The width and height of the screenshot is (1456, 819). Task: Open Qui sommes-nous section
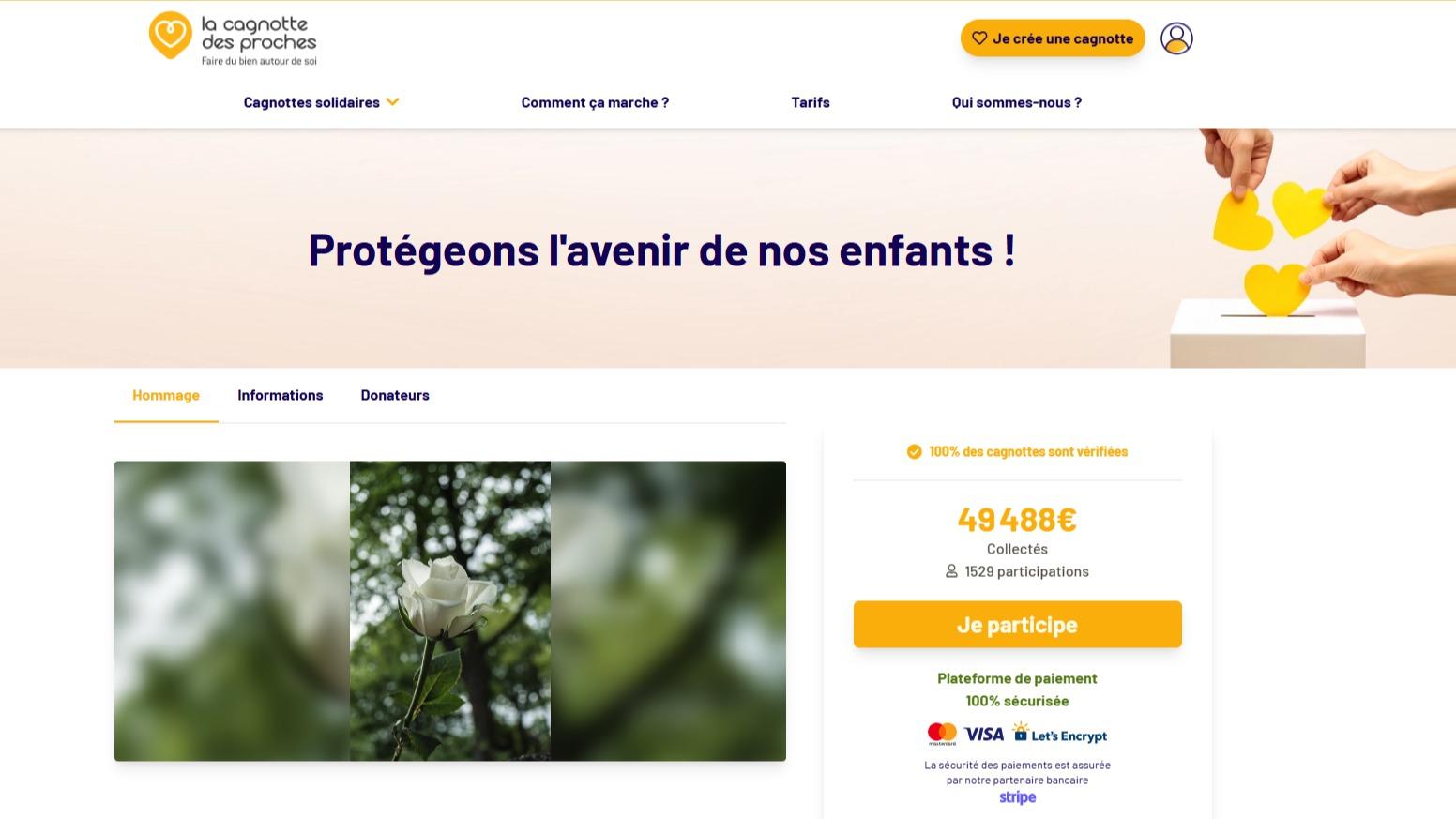(1017, 102)
